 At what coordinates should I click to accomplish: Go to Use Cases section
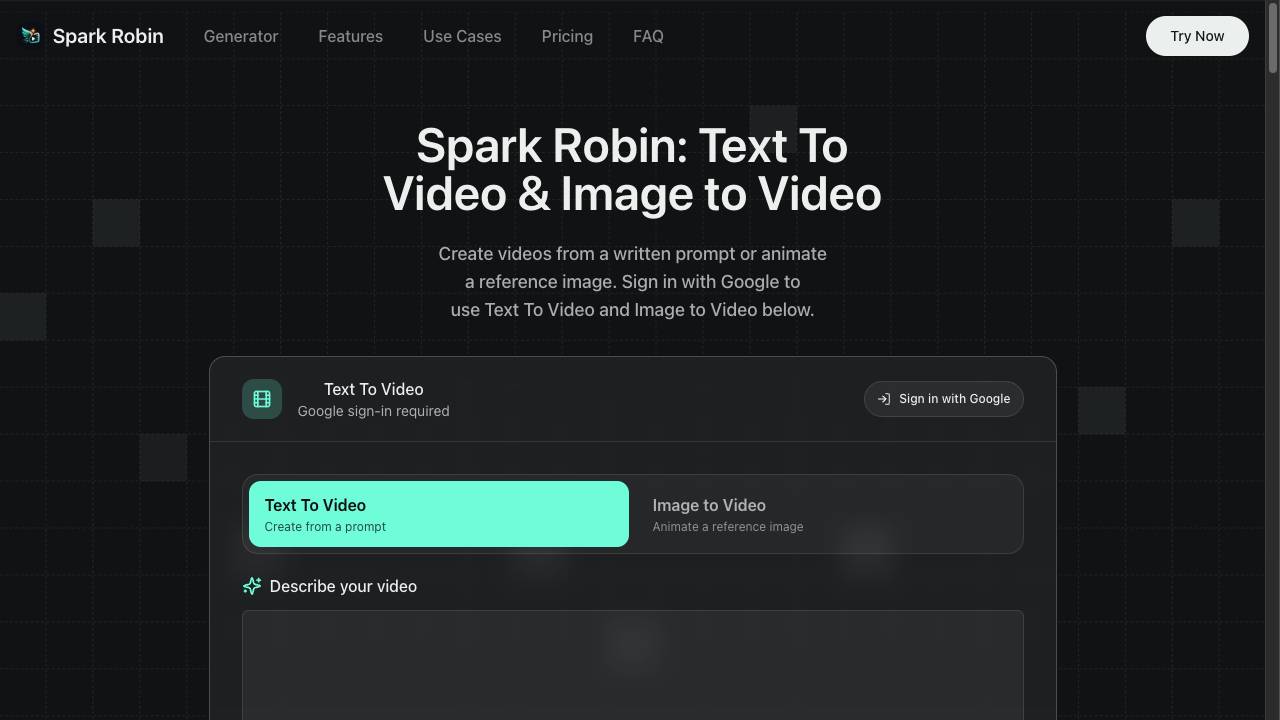pyautogui.click(x=462, y=36)
